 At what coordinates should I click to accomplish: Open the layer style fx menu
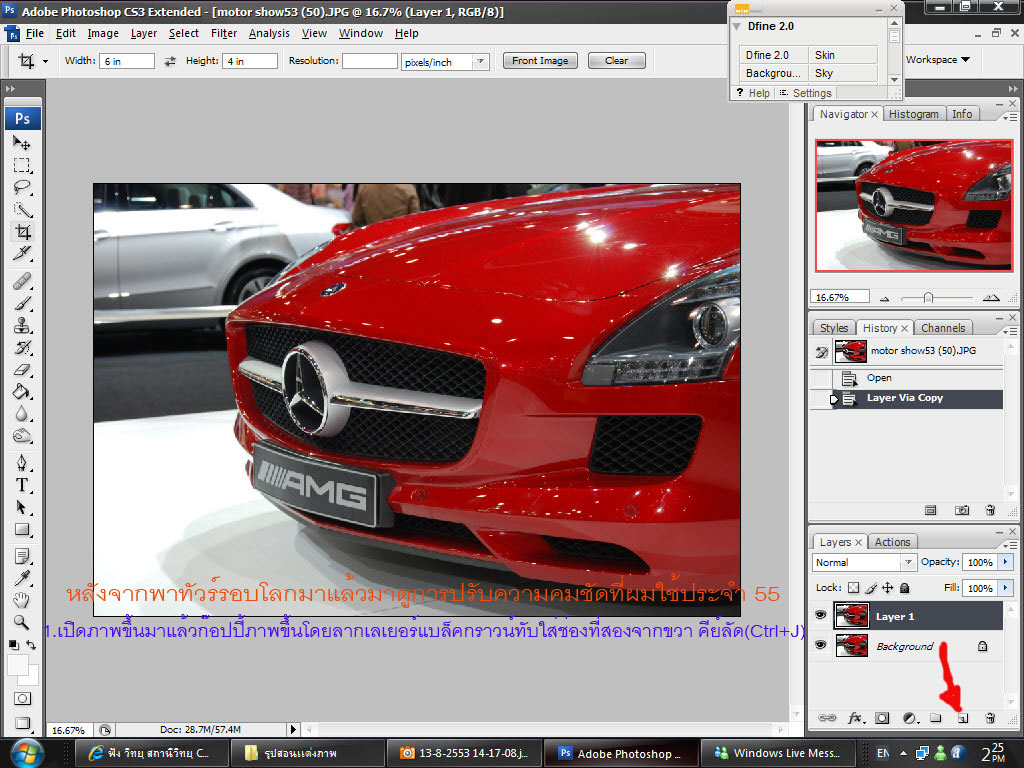(x=856, y=718)
